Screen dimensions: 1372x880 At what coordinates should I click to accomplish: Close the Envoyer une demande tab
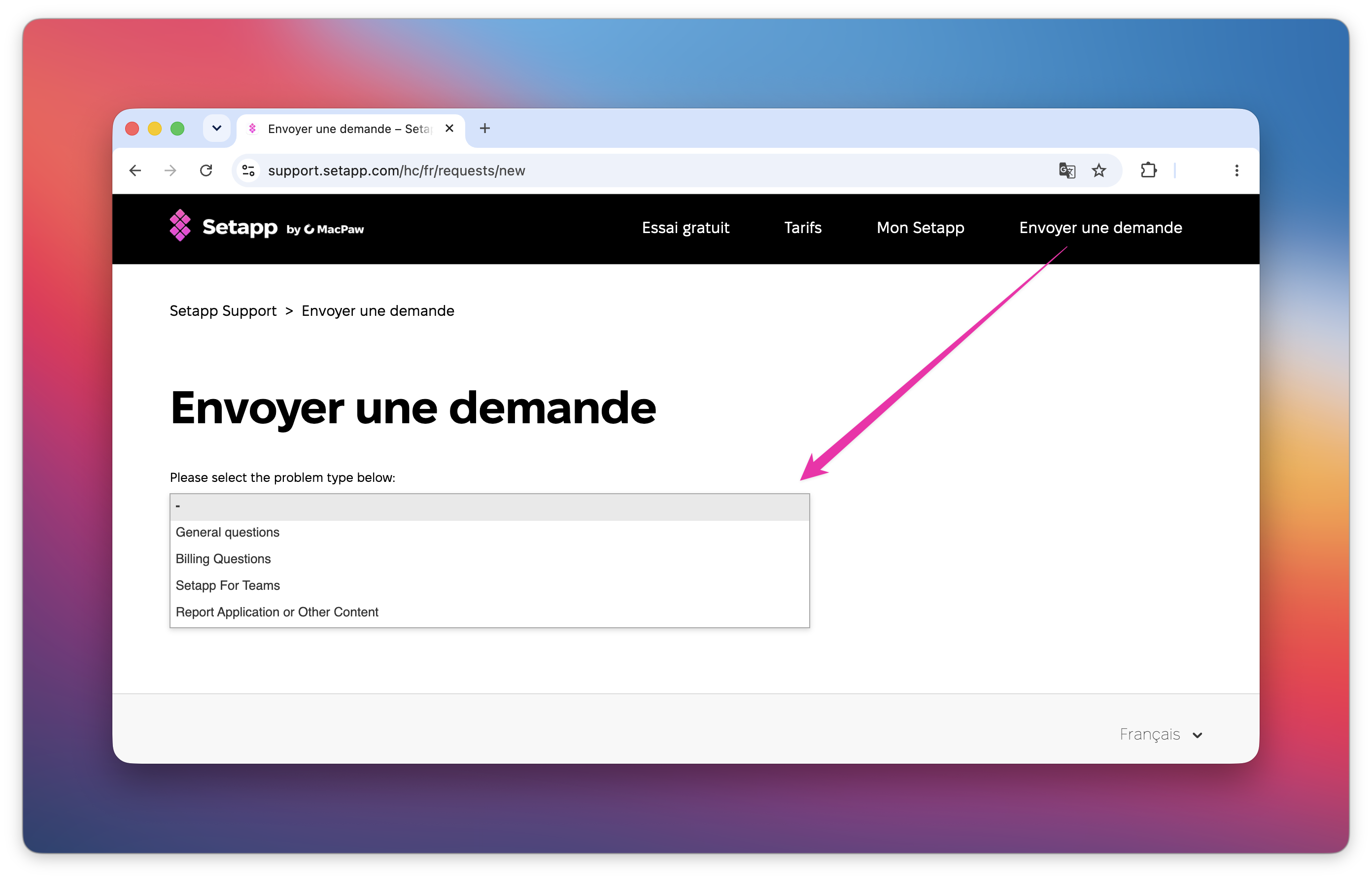pos(449,129)
